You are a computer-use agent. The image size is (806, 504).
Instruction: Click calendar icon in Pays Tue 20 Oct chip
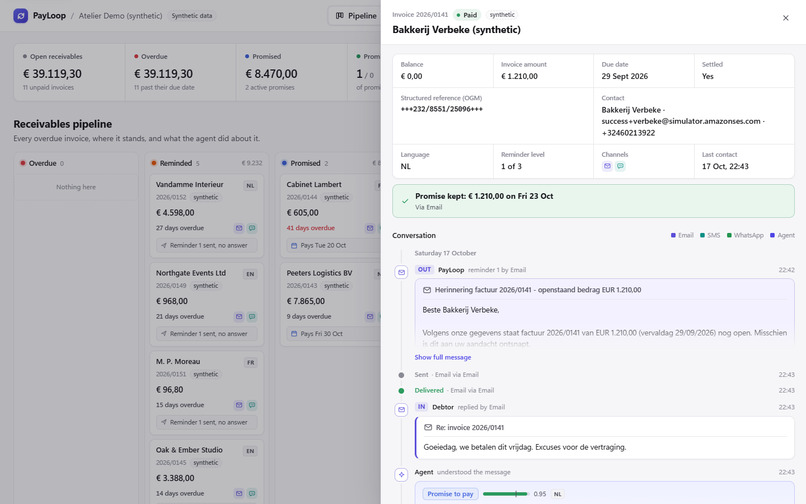(x=294, y=246)
